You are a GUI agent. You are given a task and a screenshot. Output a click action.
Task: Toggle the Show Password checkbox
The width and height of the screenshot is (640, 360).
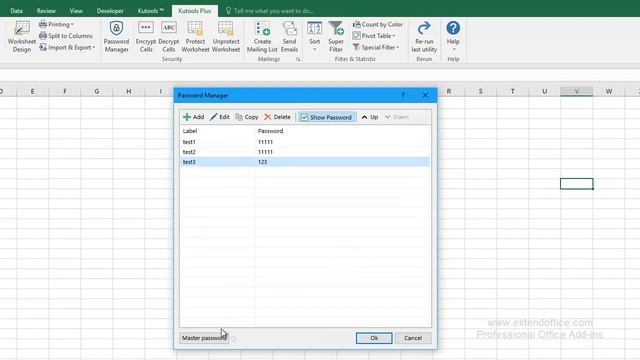(x=304, y=118)
